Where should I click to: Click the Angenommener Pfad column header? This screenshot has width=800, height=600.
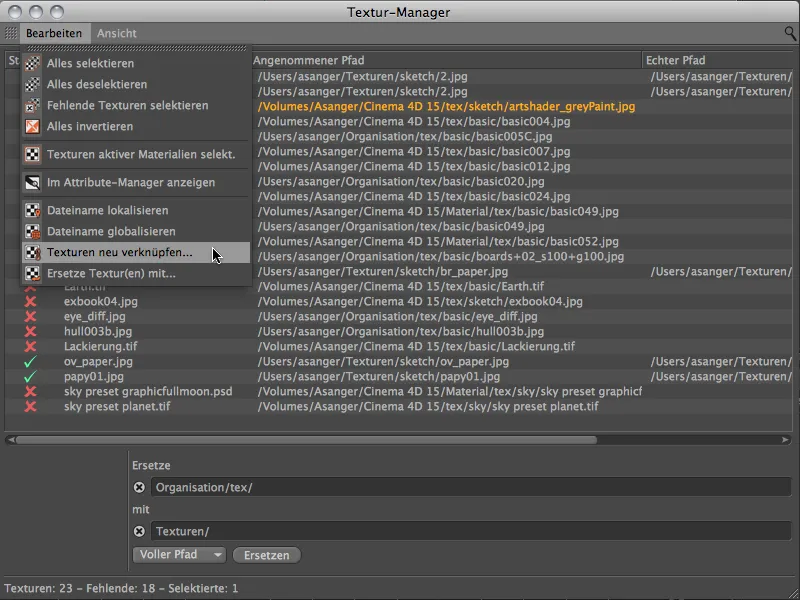[446, 60]
